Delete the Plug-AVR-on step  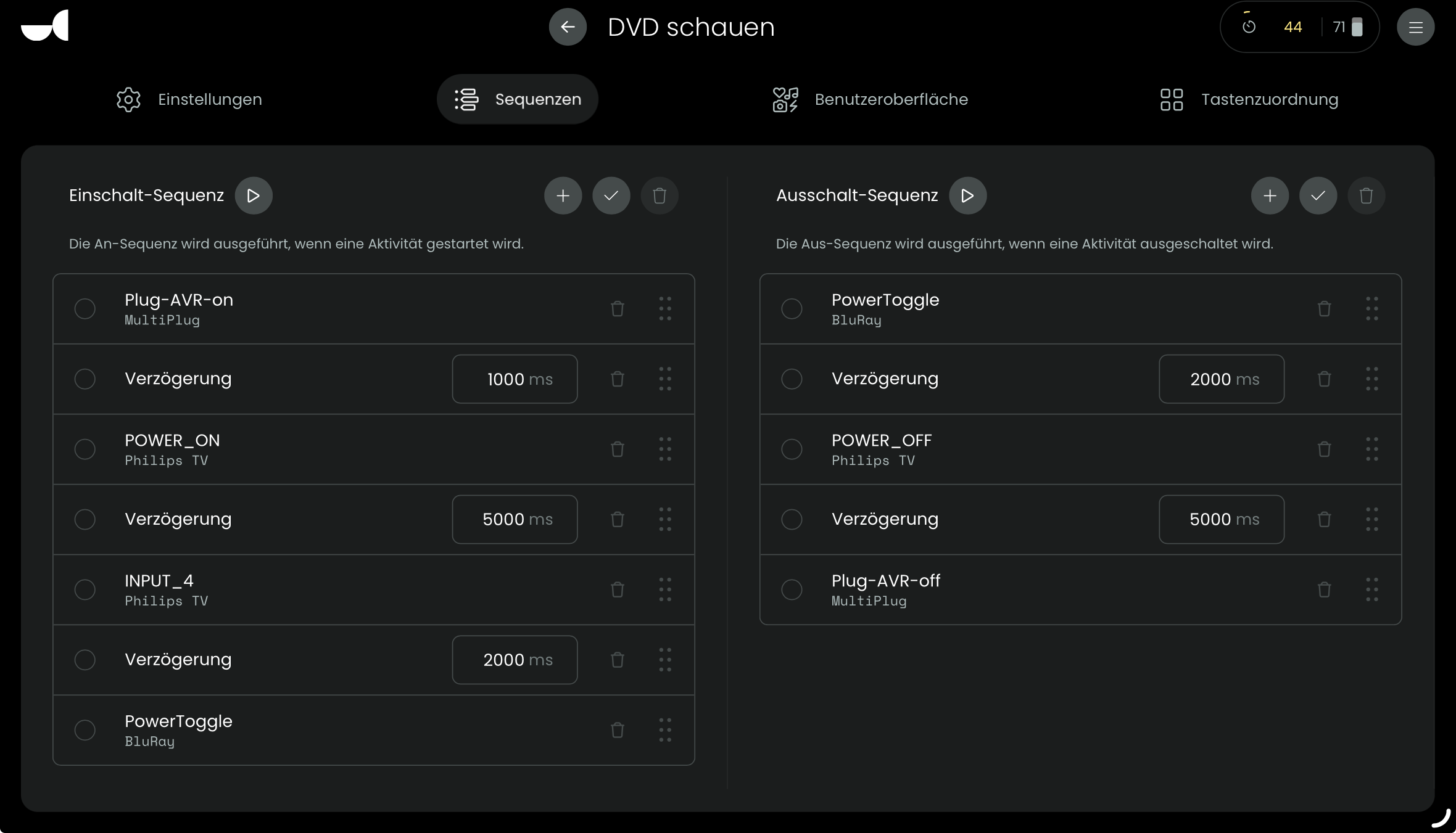pos(617,308)
